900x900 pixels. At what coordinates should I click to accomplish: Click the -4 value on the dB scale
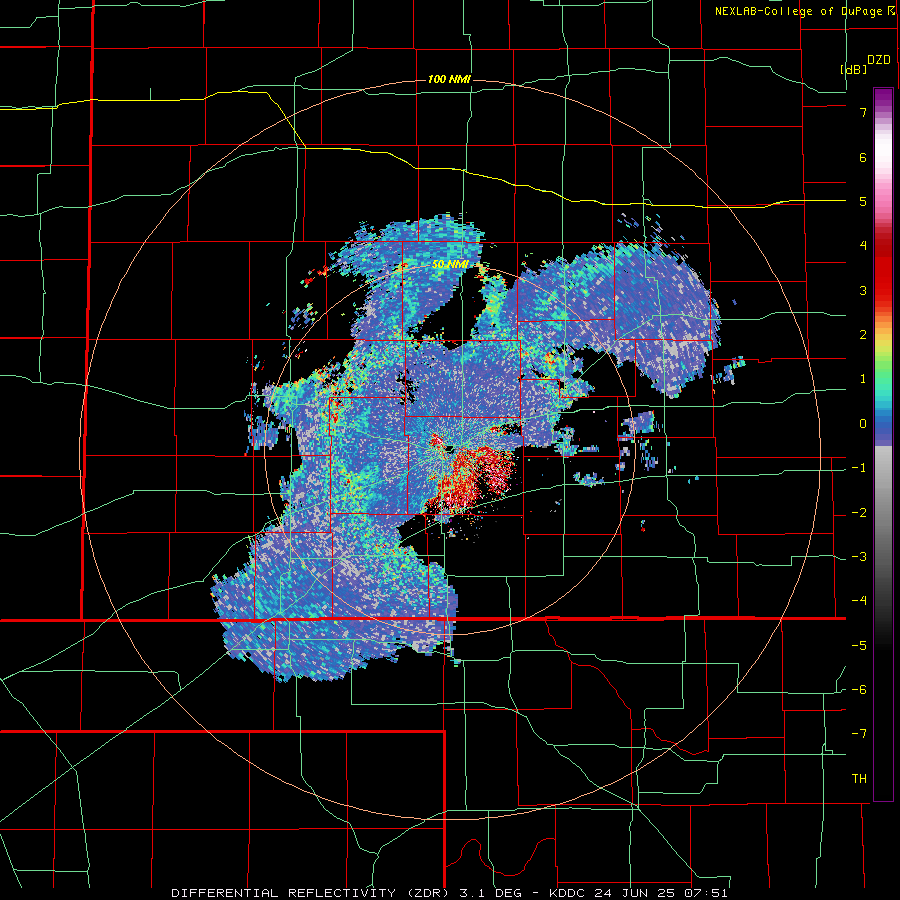[x=859, y=601]
